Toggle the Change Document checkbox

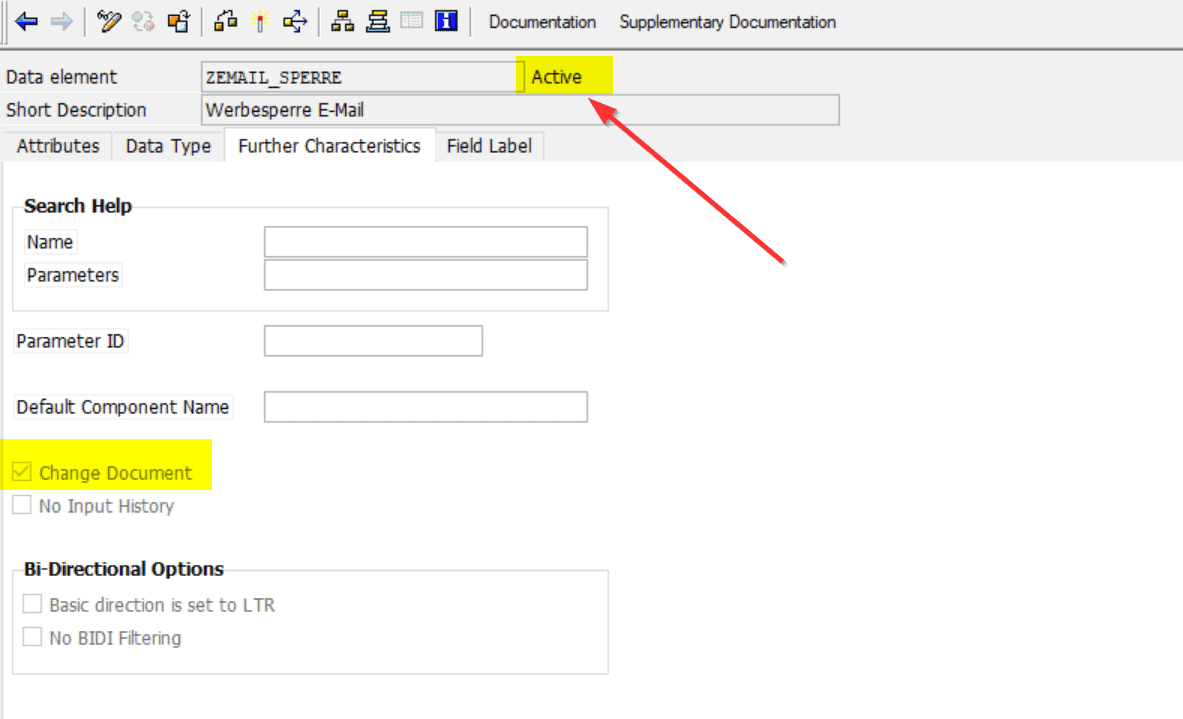[x=21, y=471]
